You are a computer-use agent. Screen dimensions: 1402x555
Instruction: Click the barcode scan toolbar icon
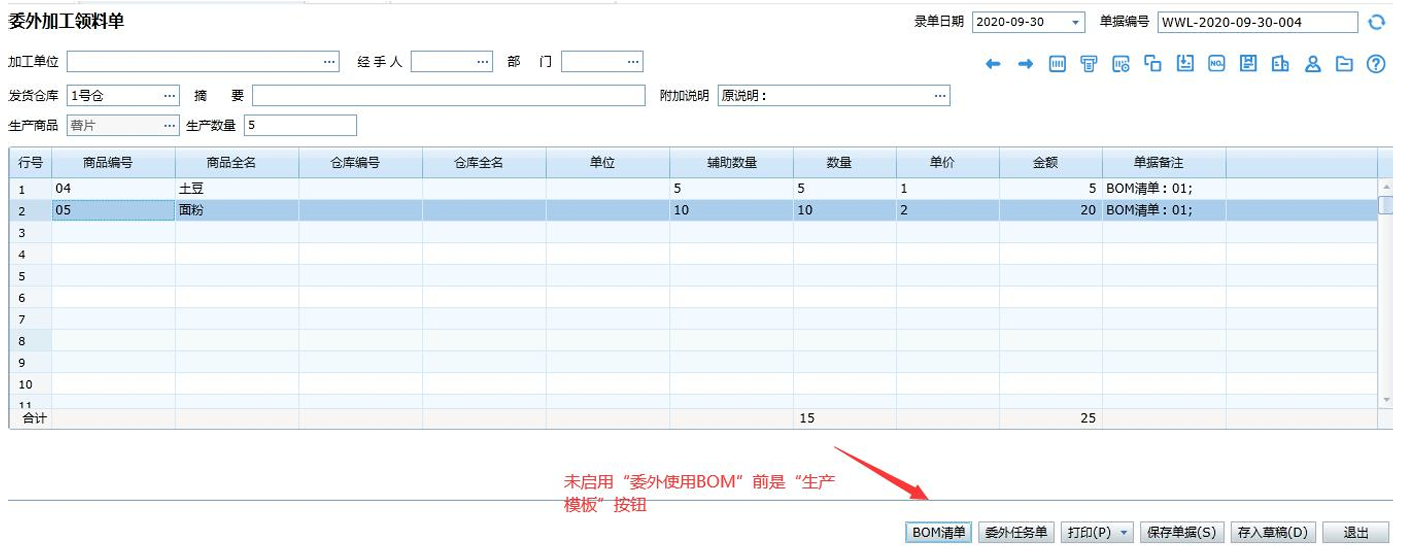(x=1057, y=64)
